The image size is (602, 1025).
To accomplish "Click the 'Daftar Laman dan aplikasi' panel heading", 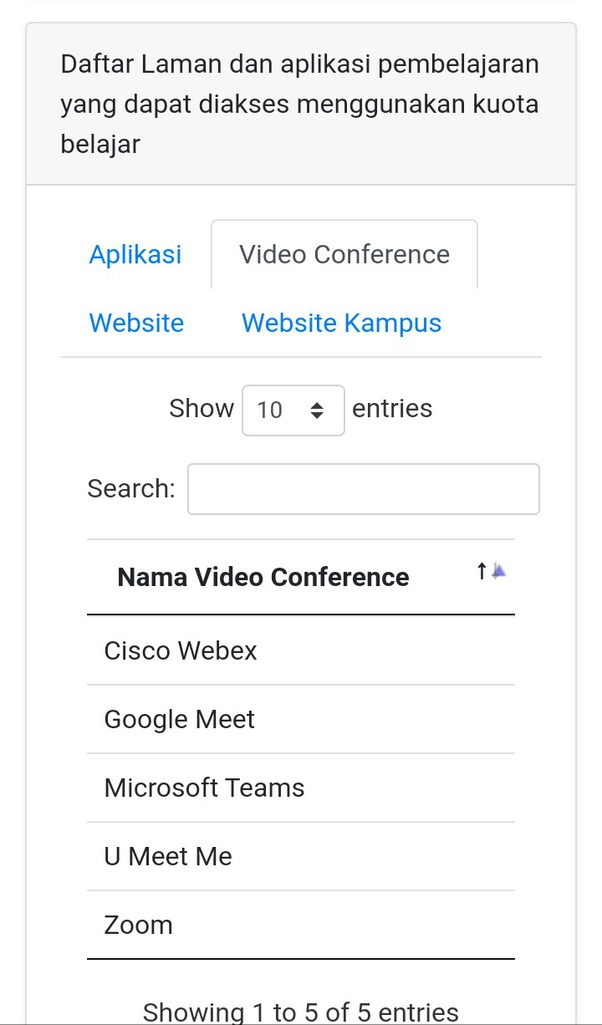I will click(300, 105).
